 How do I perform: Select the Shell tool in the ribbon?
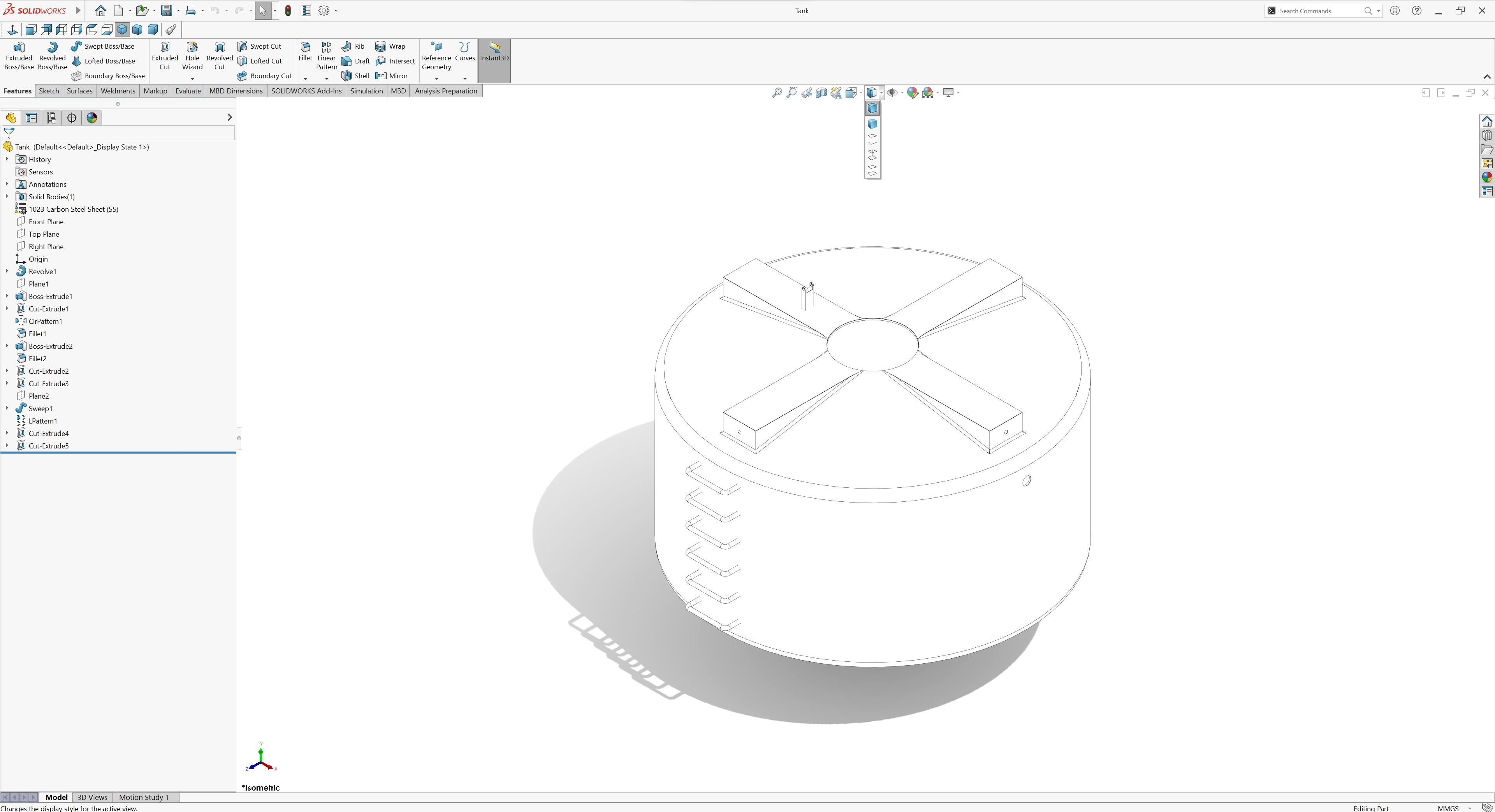tap(355, 76)
